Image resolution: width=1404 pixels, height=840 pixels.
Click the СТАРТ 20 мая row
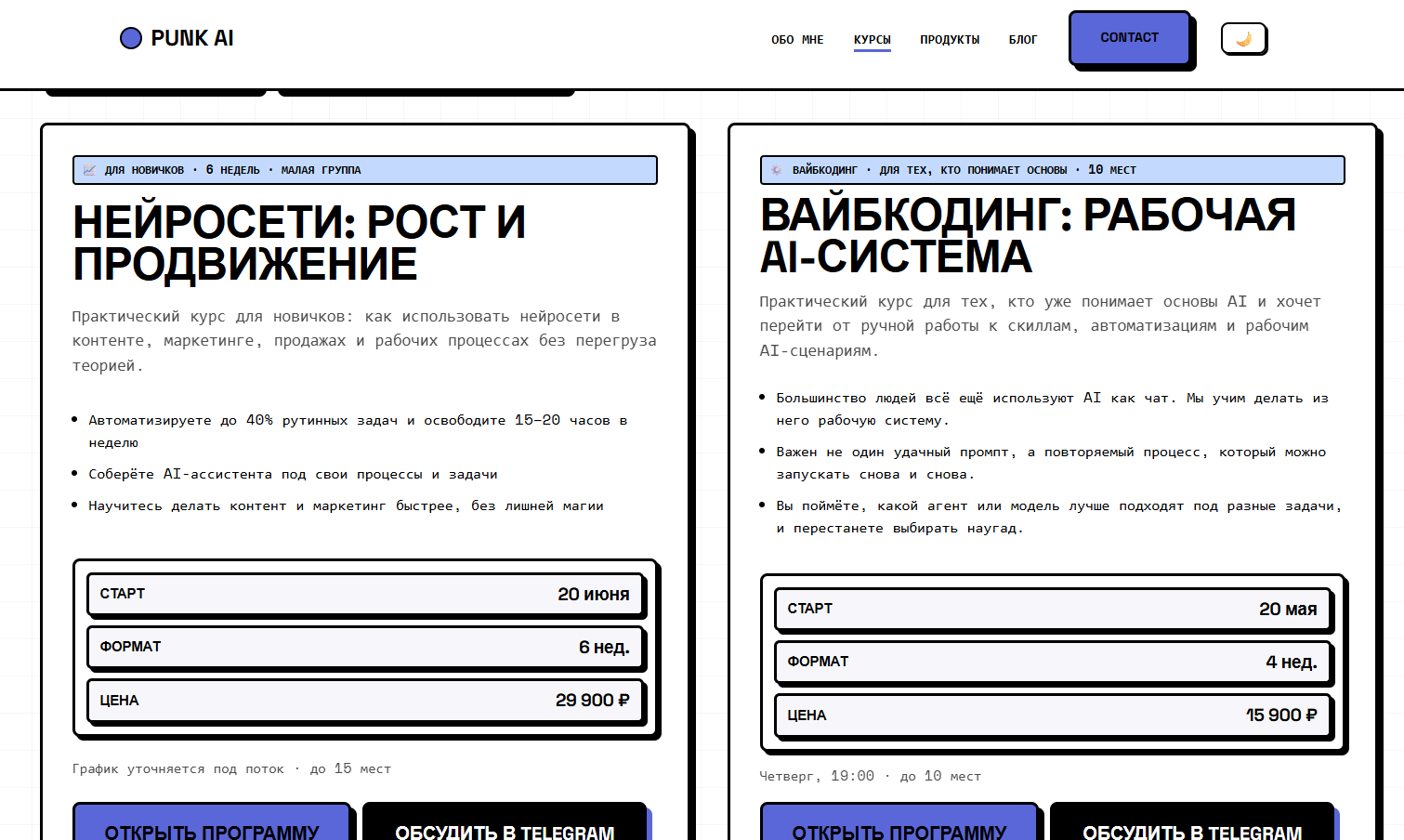tap(1053, 610)
